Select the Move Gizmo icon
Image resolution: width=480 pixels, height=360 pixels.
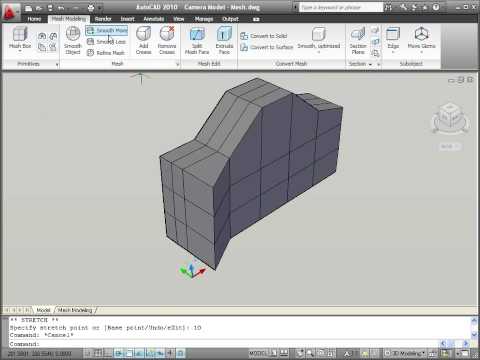coord(421,38)
